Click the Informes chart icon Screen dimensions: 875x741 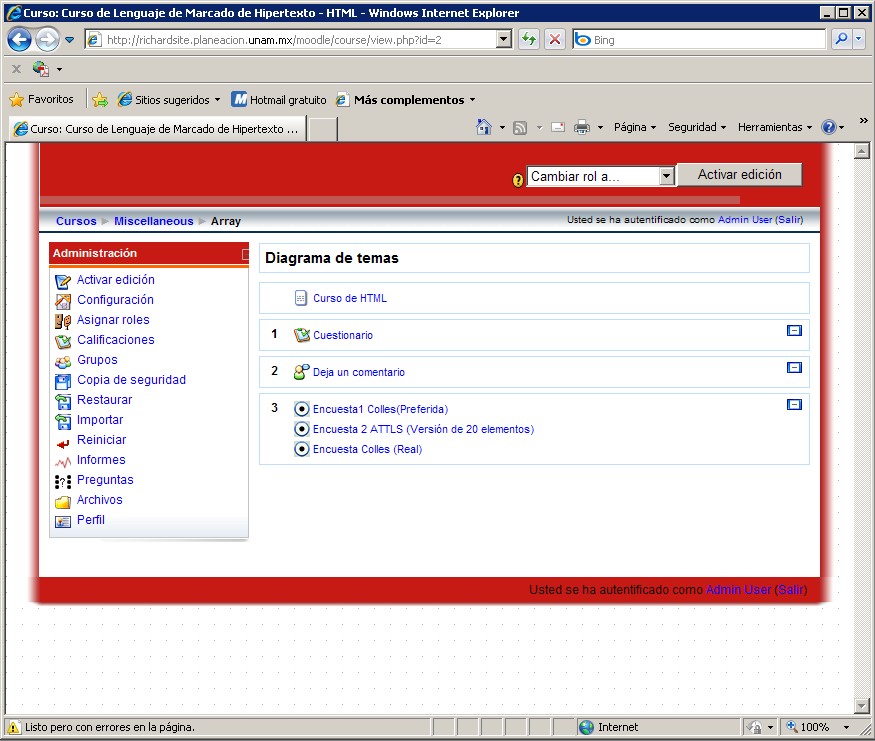pos(63,461)
